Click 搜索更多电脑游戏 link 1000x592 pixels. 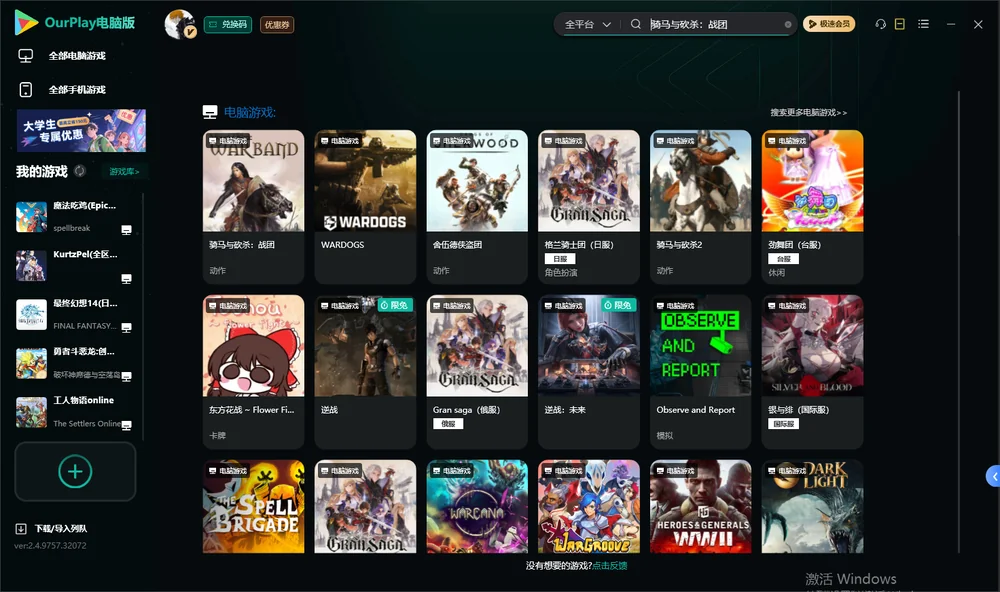click(808, 113)
